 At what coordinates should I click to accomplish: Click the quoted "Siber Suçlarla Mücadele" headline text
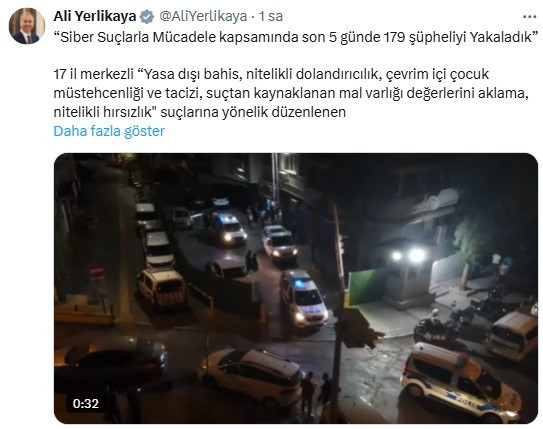(x=296, y=37)
